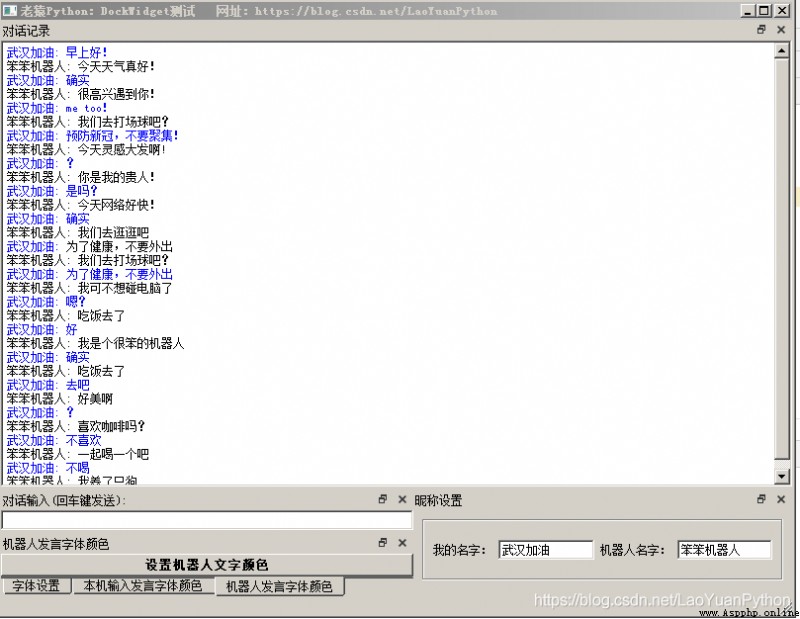
Task: Click the message 武汉加油: 是吗?
Action: 52,191
